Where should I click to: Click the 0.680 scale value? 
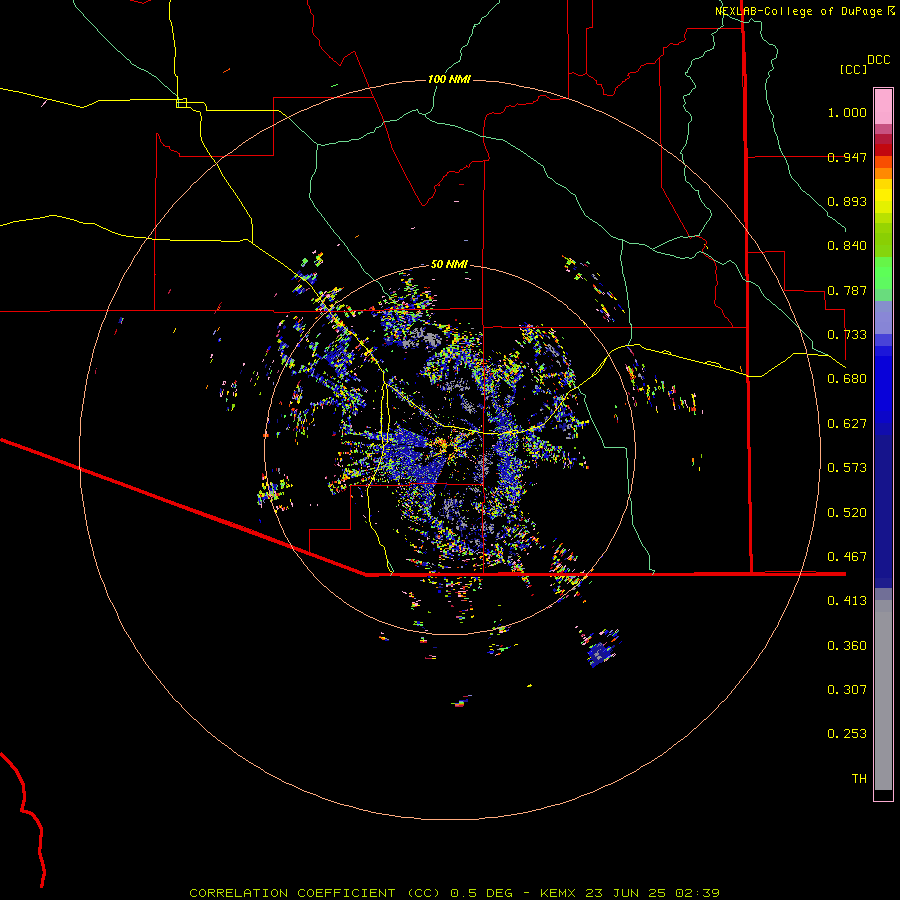[847, 379]
